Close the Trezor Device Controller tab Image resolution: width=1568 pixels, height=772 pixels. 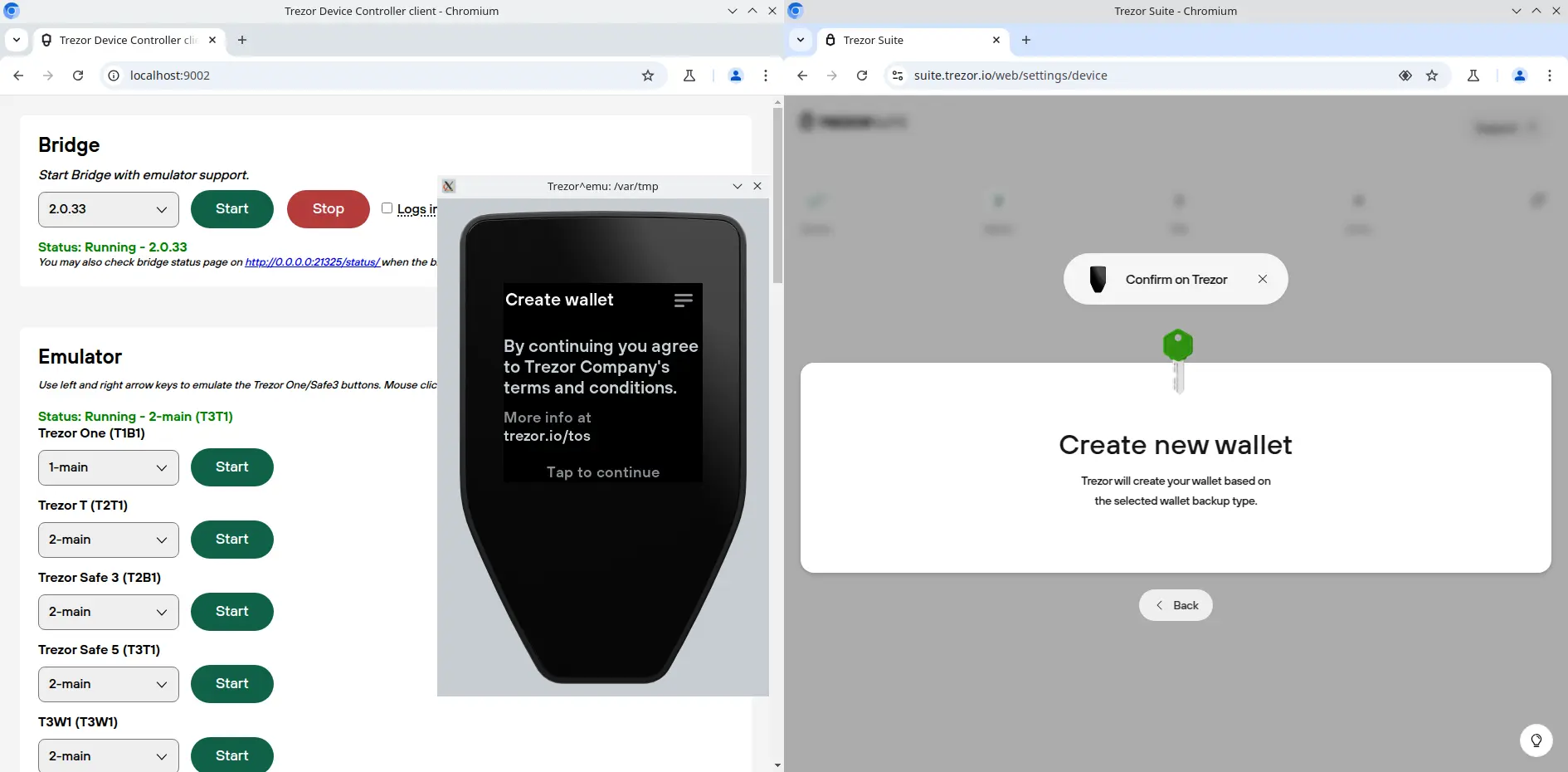tap(212, 40)
